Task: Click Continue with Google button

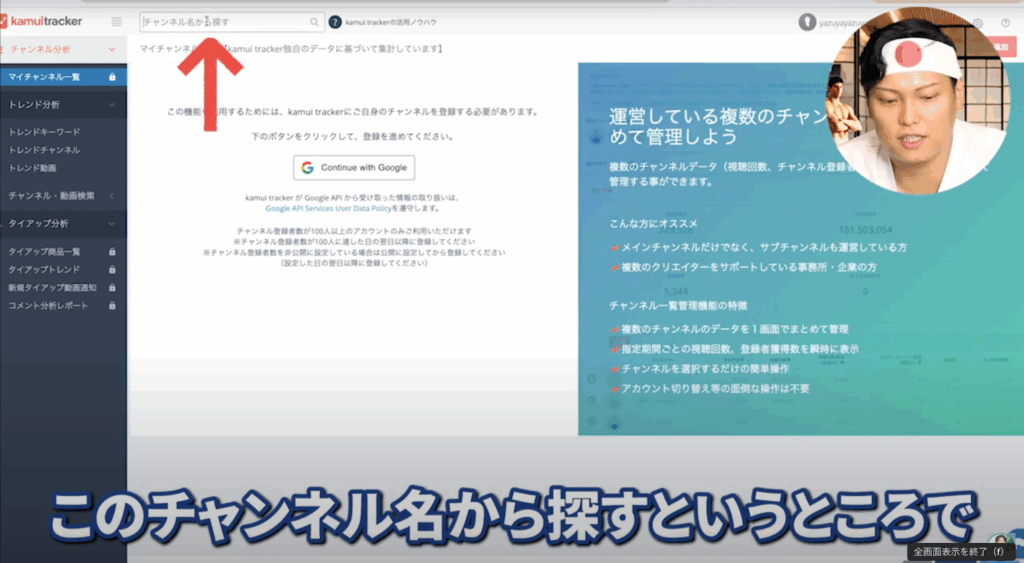Action: coord(354,168)
